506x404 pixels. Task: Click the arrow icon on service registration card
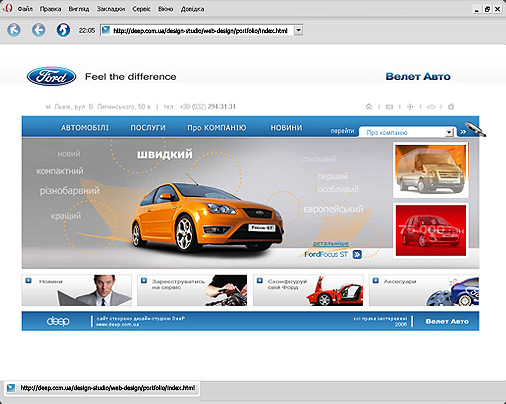(144, 281)
